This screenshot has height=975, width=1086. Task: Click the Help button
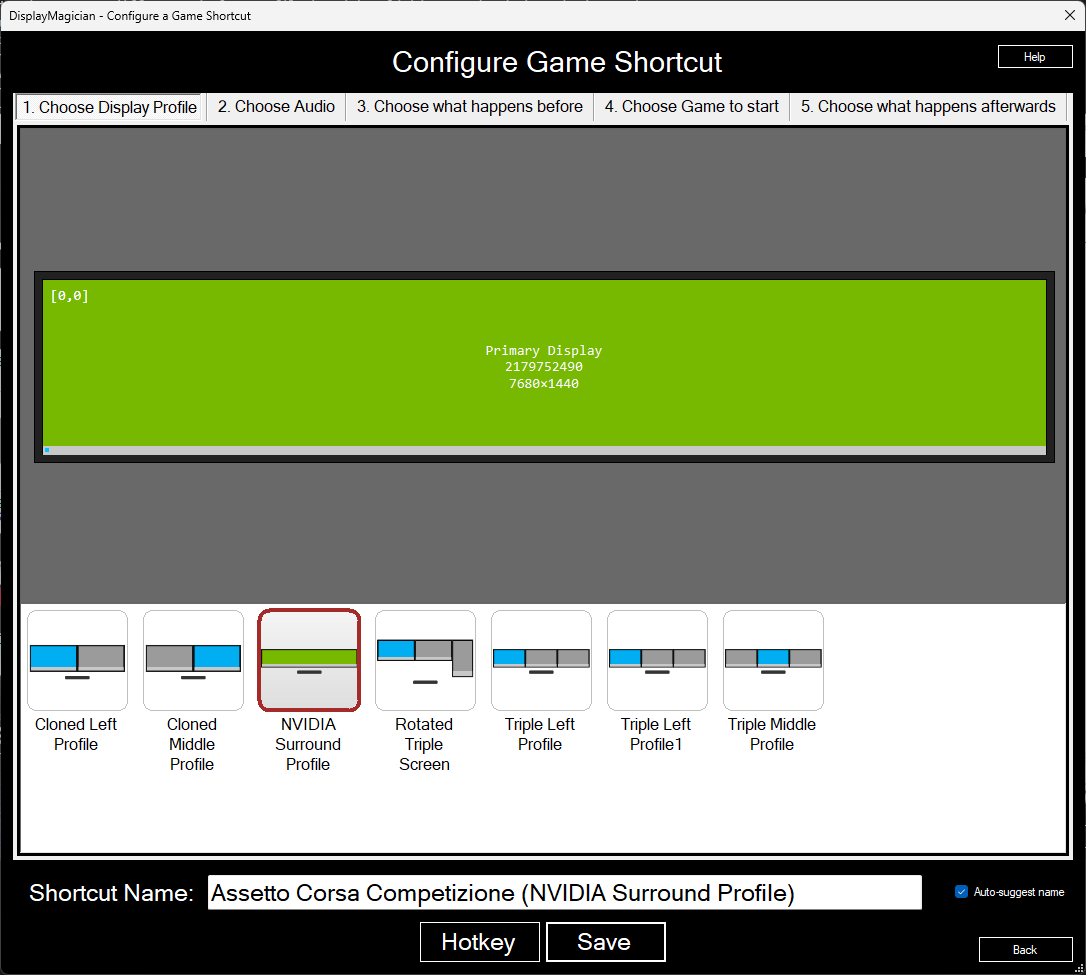coord(1035,57)
